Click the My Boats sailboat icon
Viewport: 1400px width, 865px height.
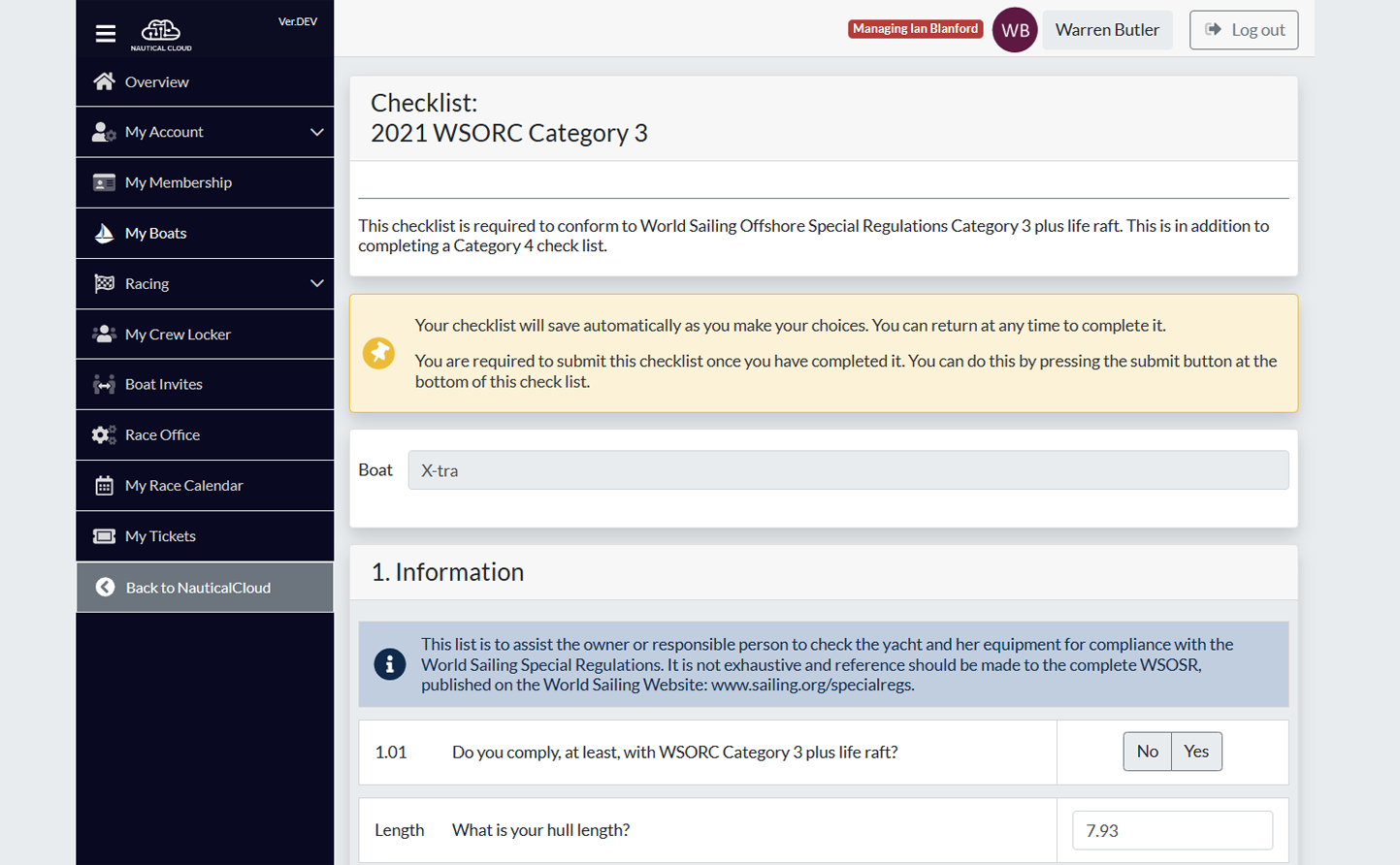pyautogui.click(x=104, y=233)
